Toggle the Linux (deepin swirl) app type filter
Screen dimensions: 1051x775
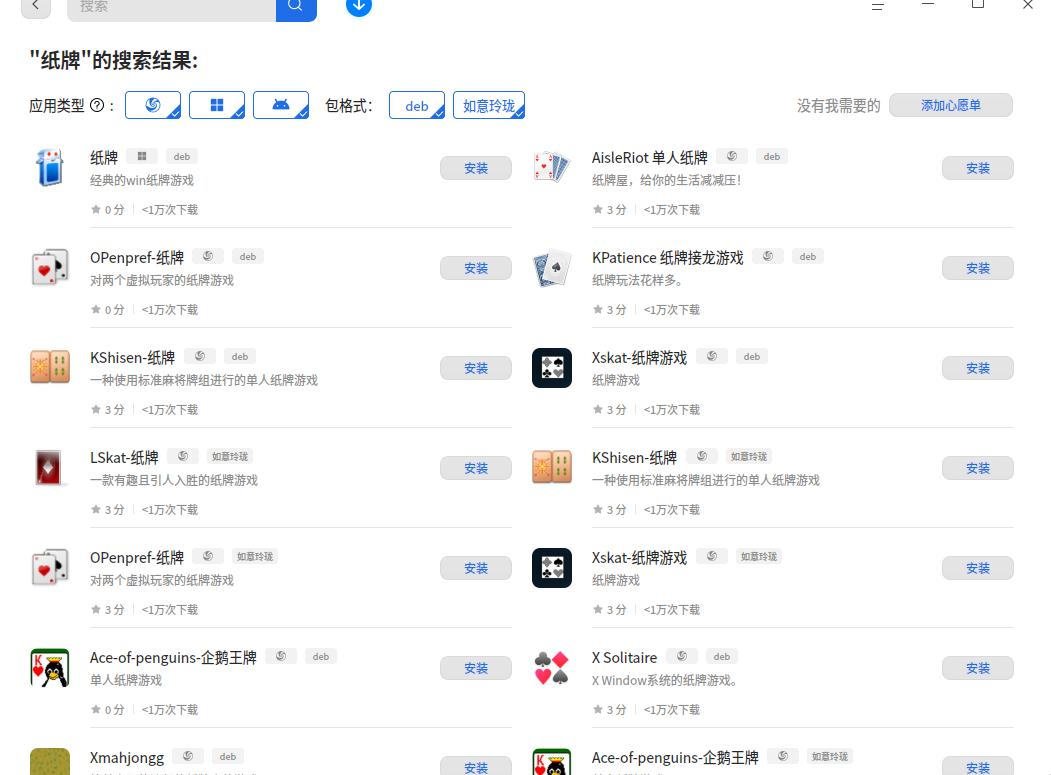pos(153,105)
